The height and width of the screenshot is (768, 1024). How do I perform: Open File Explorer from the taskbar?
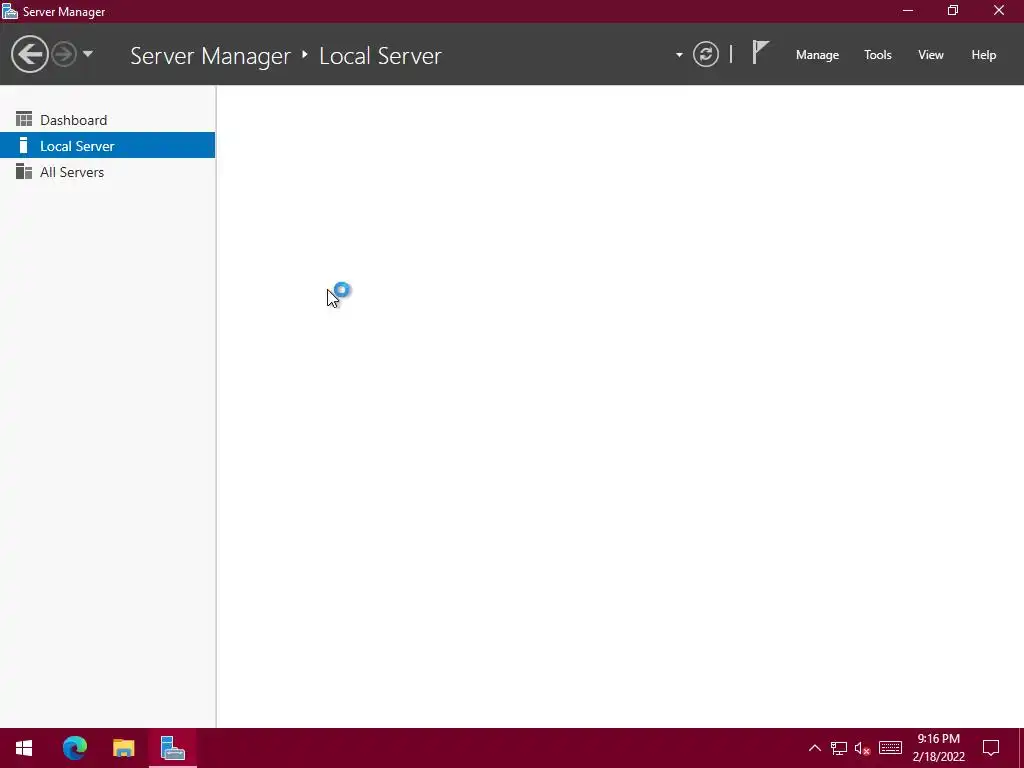[123, 748]
